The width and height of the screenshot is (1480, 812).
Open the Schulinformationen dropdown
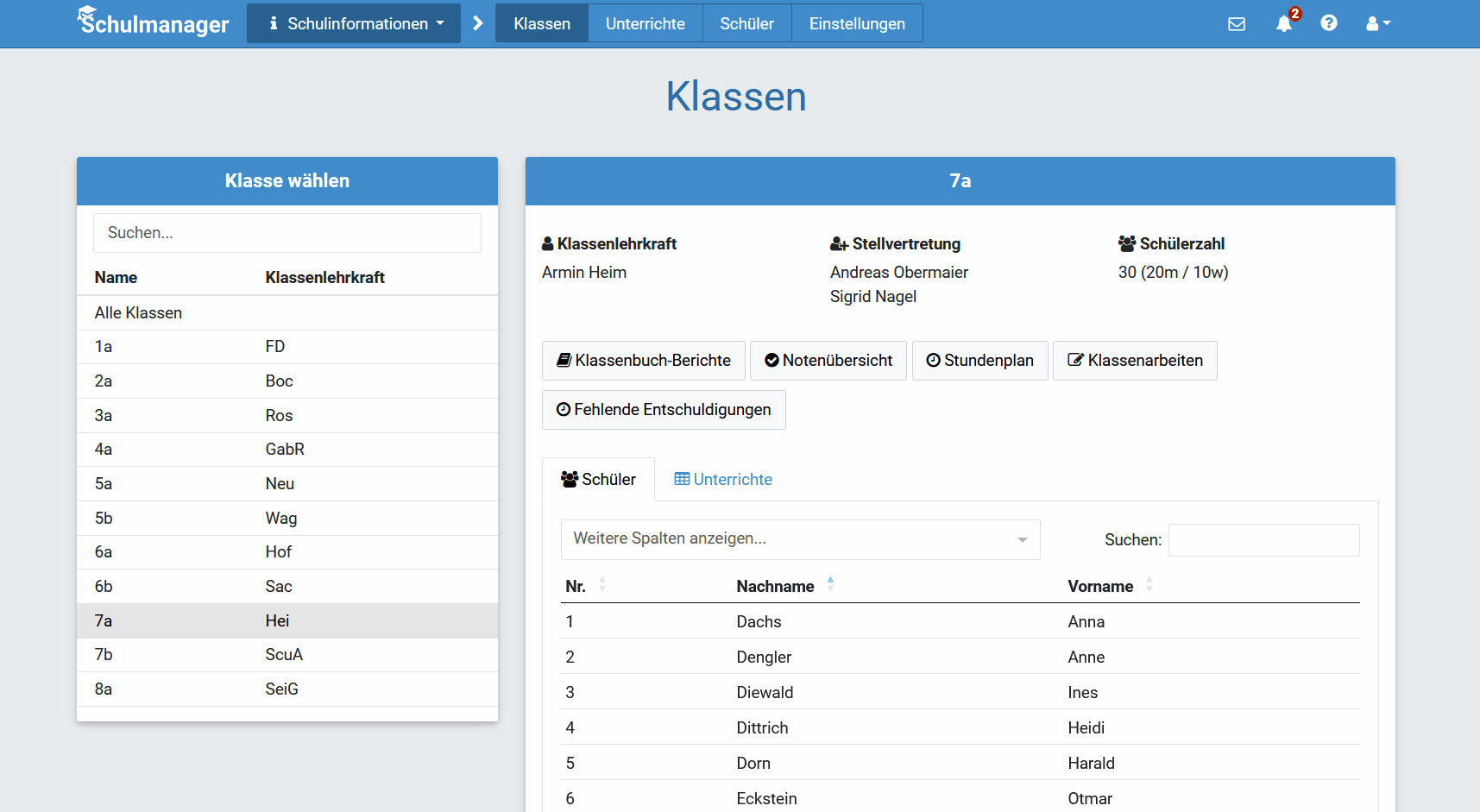pos(353,23)
